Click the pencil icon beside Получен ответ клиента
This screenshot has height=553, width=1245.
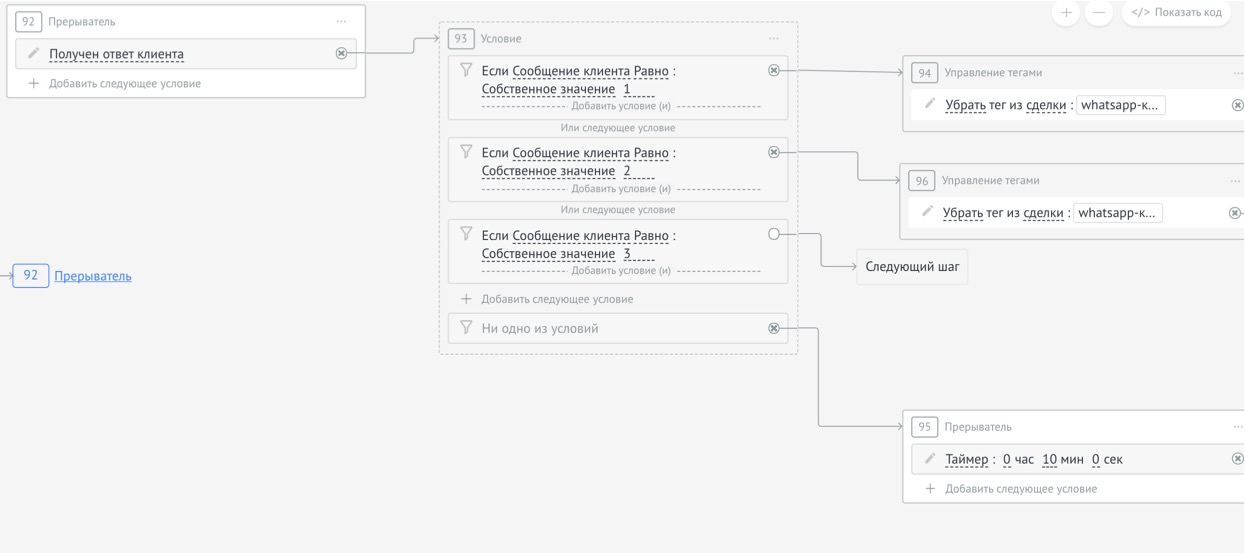point(33,54)
